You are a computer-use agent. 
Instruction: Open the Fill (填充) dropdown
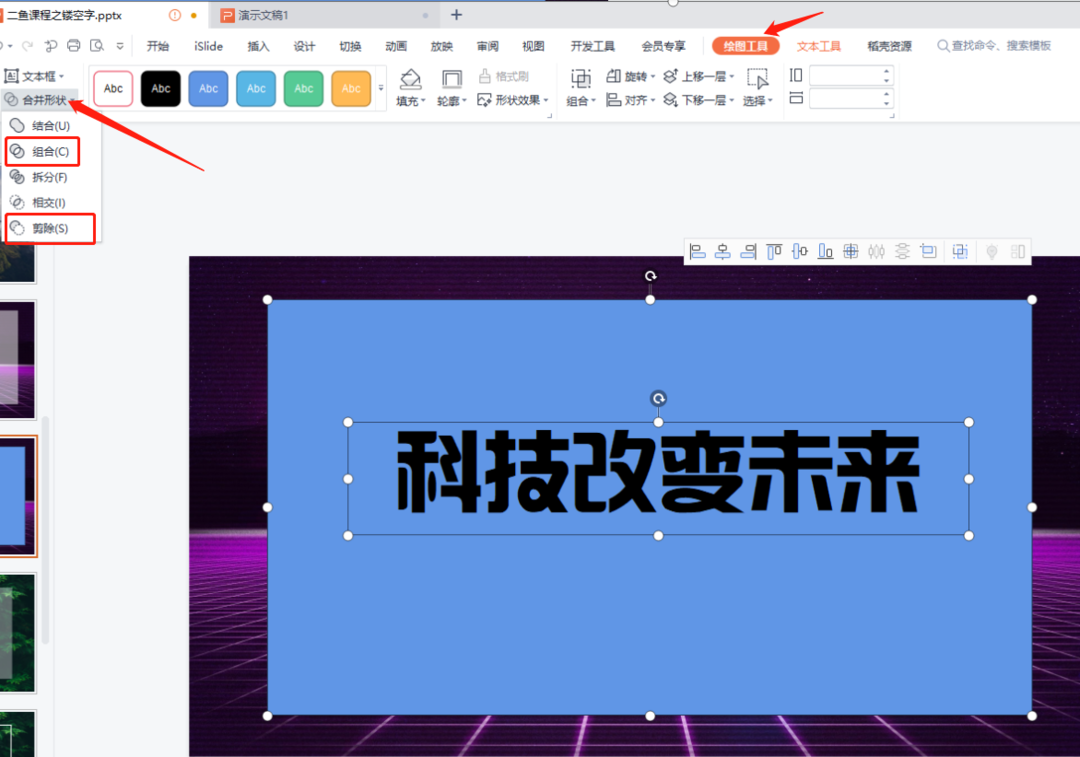410,100
